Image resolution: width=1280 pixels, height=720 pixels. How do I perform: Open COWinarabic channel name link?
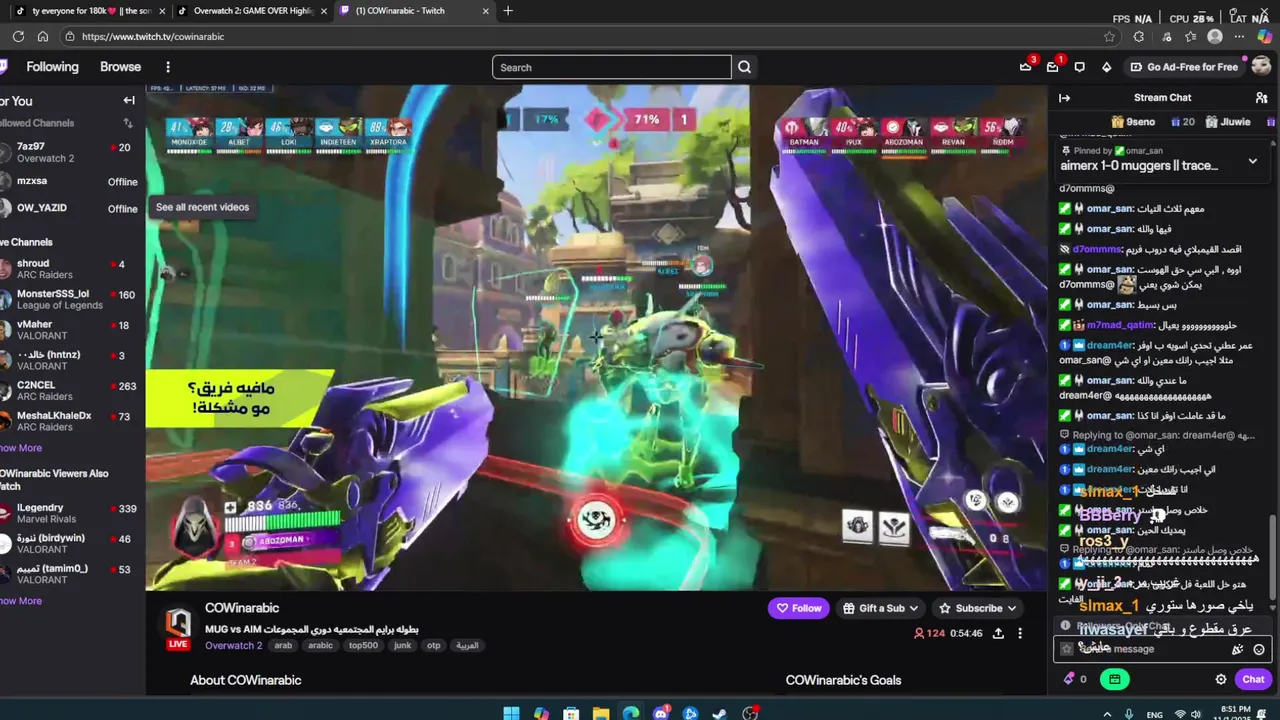242,608
